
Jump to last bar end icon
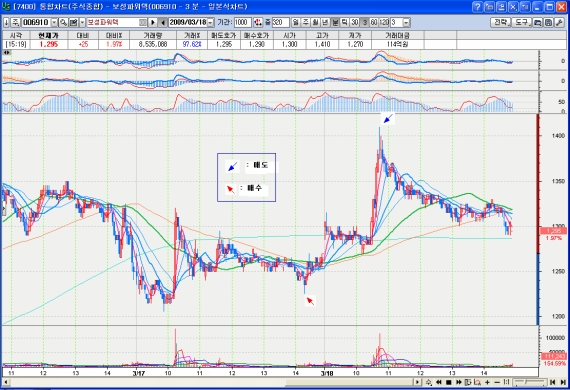point(563,382)
